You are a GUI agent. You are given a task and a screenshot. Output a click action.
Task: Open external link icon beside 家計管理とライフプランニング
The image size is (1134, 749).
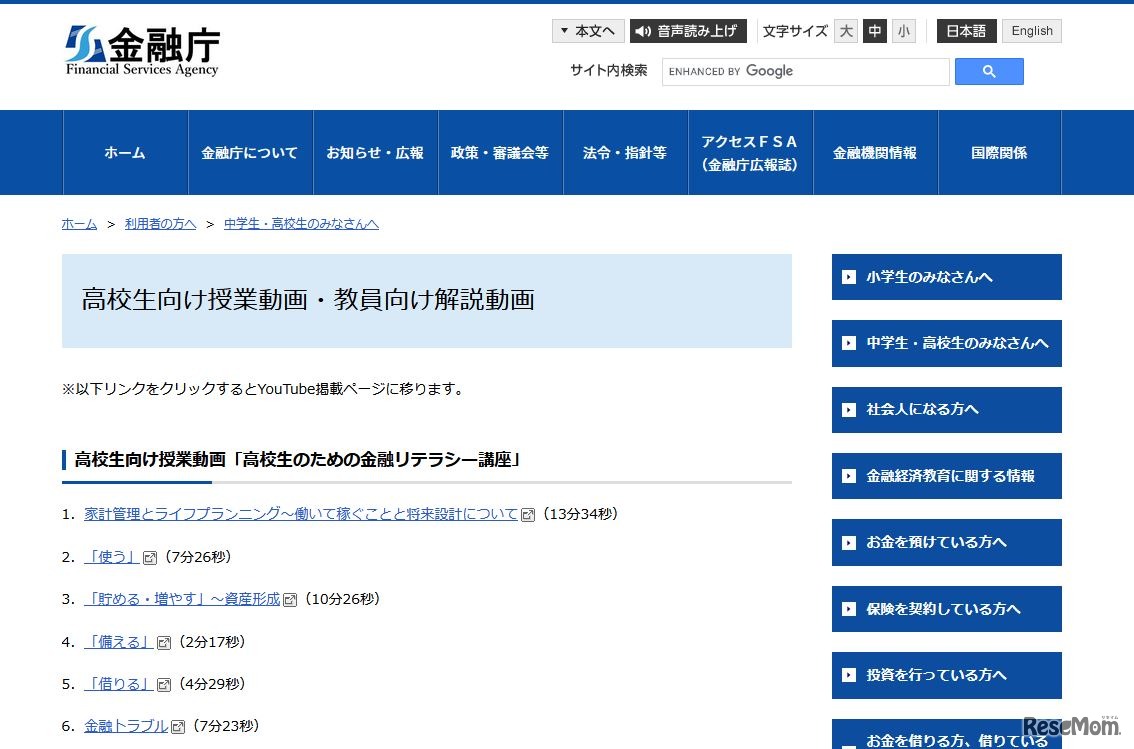(528, 514)
